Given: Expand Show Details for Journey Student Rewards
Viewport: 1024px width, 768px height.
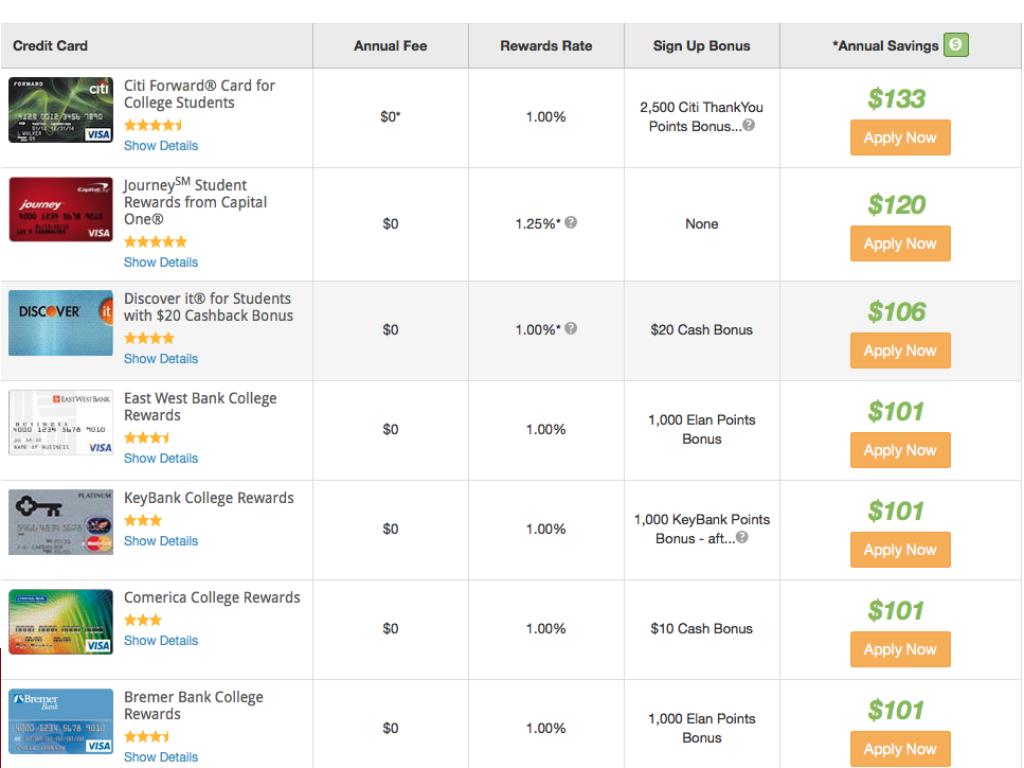Looking at the screenshot, I should click(x=160, y=262).
